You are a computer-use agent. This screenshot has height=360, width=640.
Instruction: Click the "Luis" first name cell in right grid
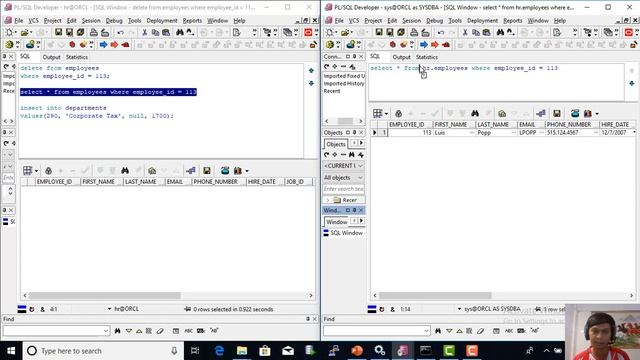(454, 133)
